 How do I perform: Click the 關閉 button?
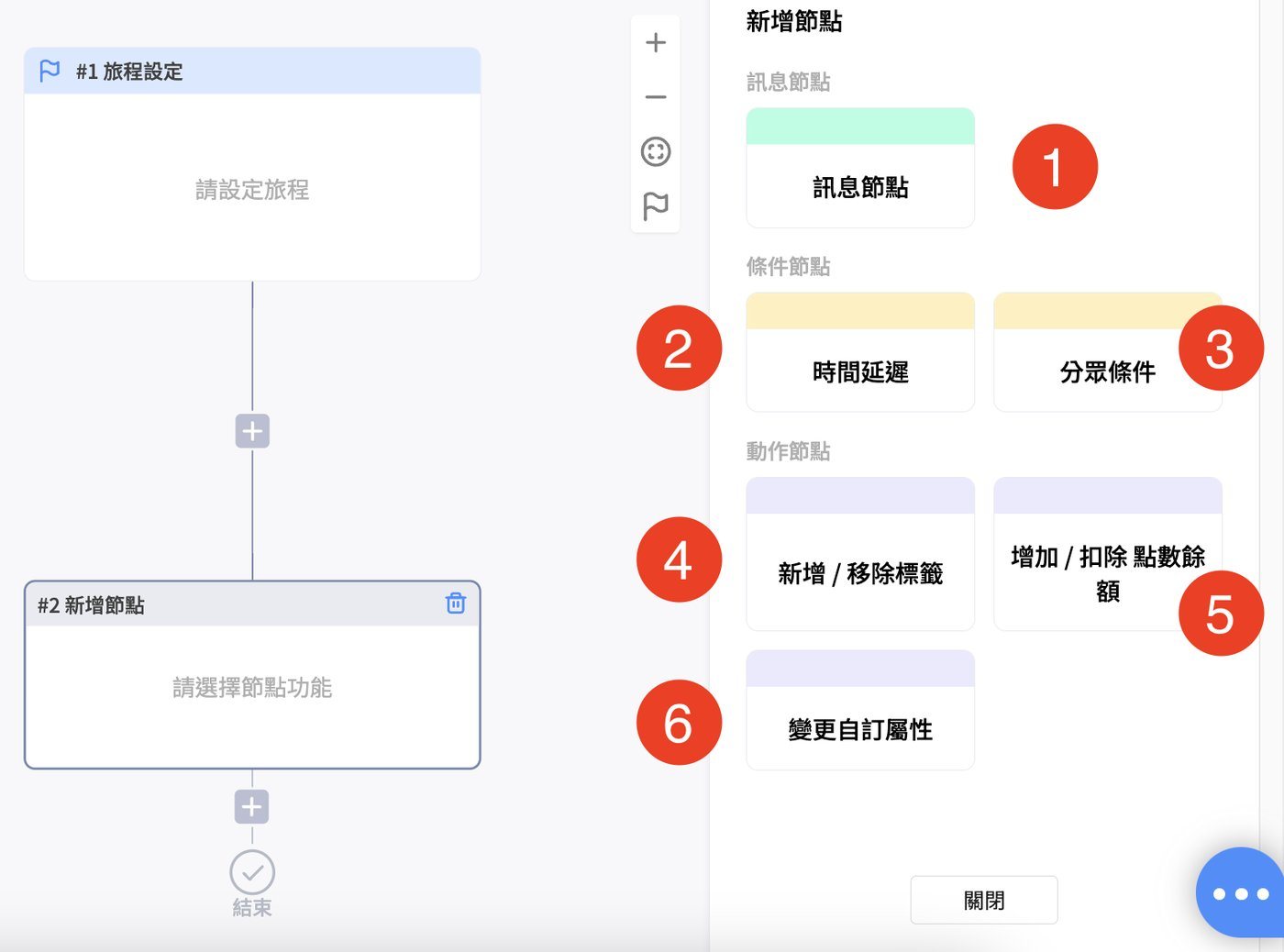point(984,900)
